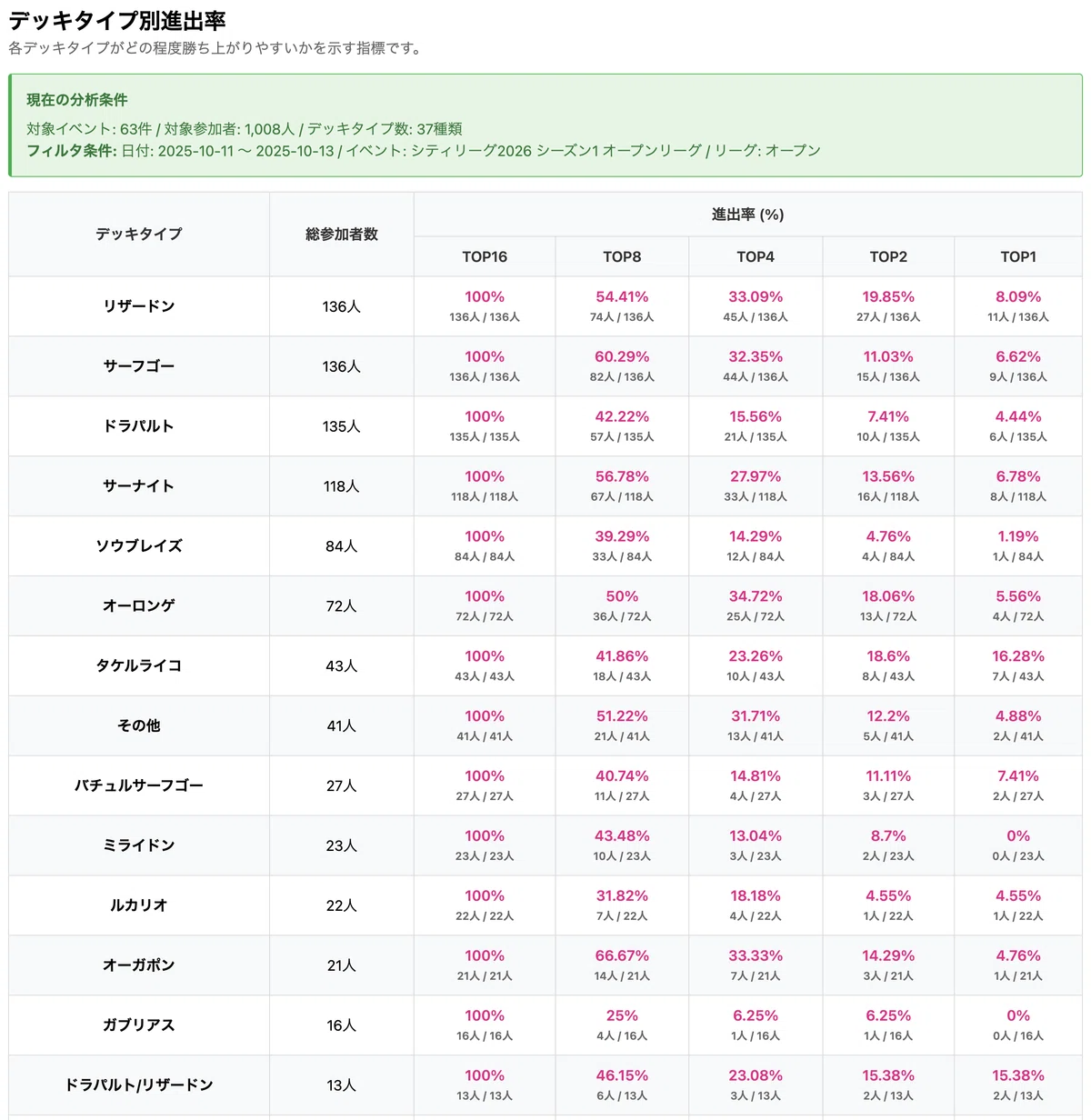Screen dimensions: 1091x1120
Task: Click the TOP2 column header
Action: pyautogui.click(x=888, y=256)
